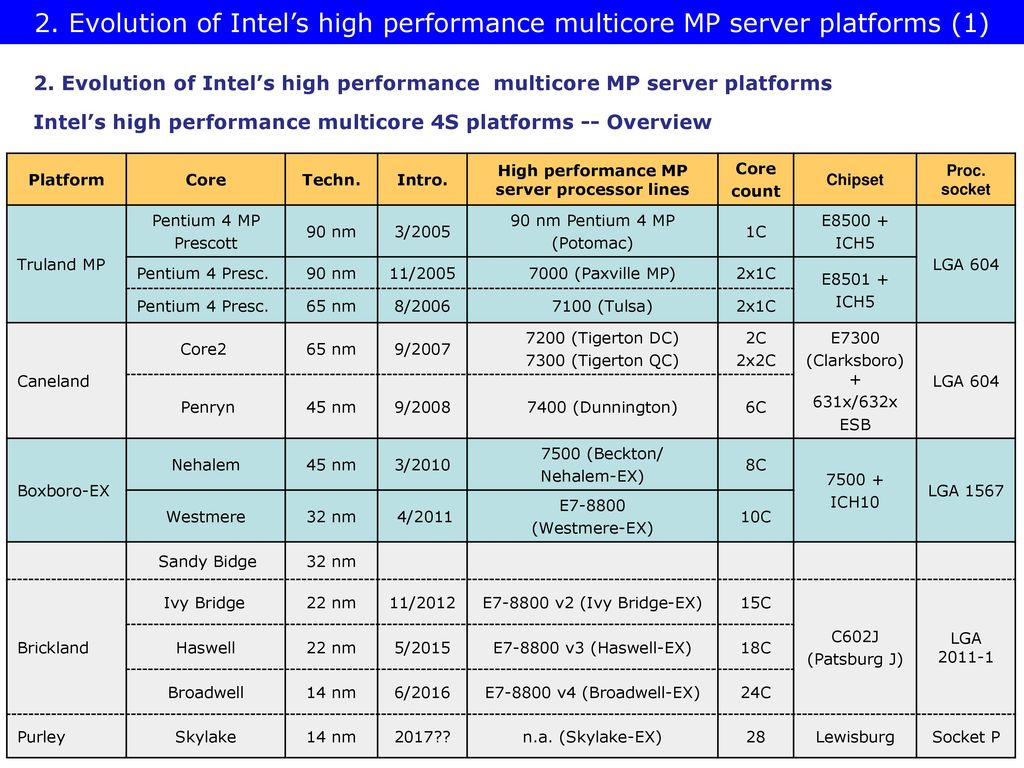Click the 'Haswell' core cell

[x=206, y=647]
